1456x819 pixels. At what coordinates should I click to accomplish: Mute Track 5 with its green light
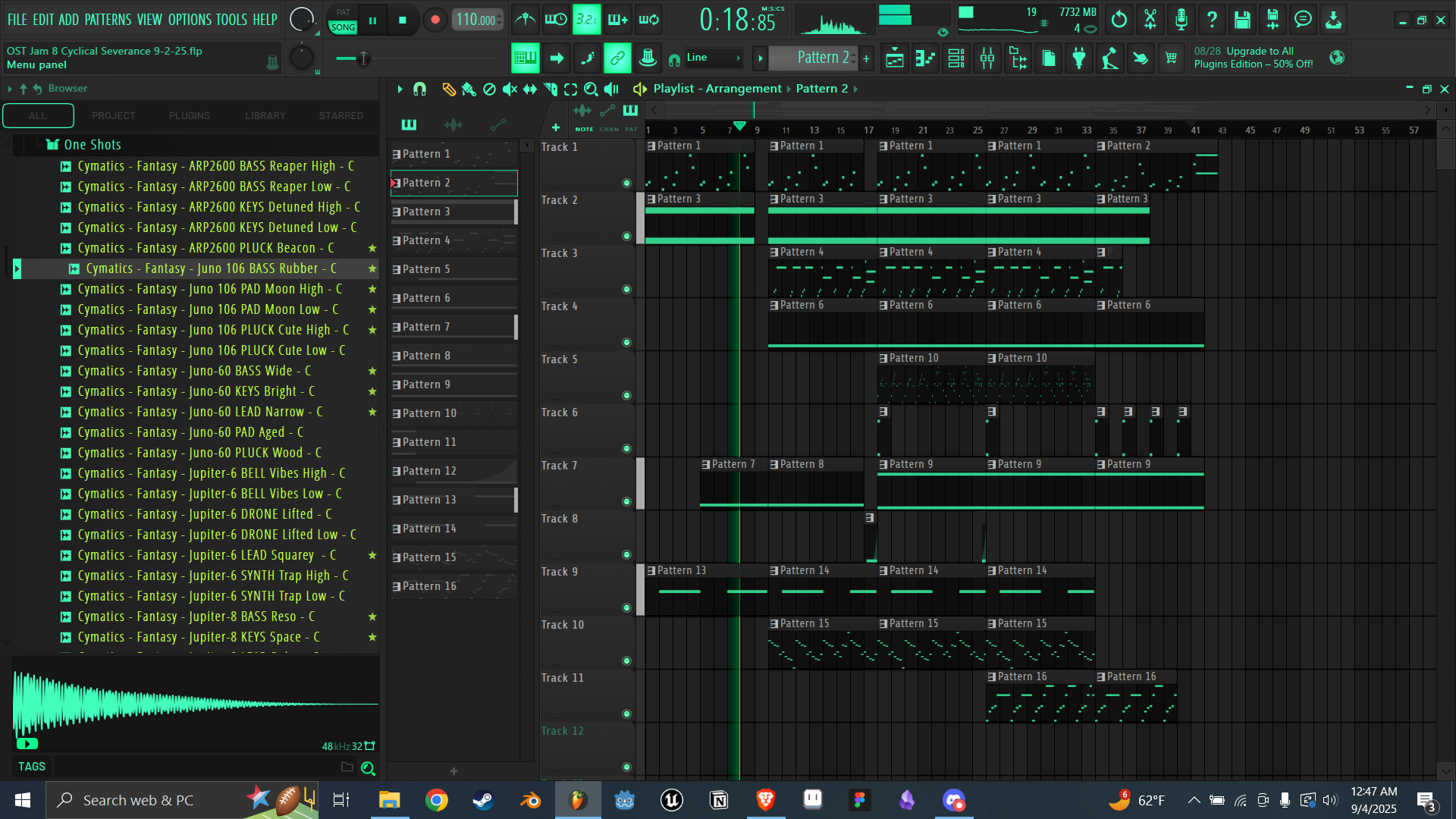[626, 395]
